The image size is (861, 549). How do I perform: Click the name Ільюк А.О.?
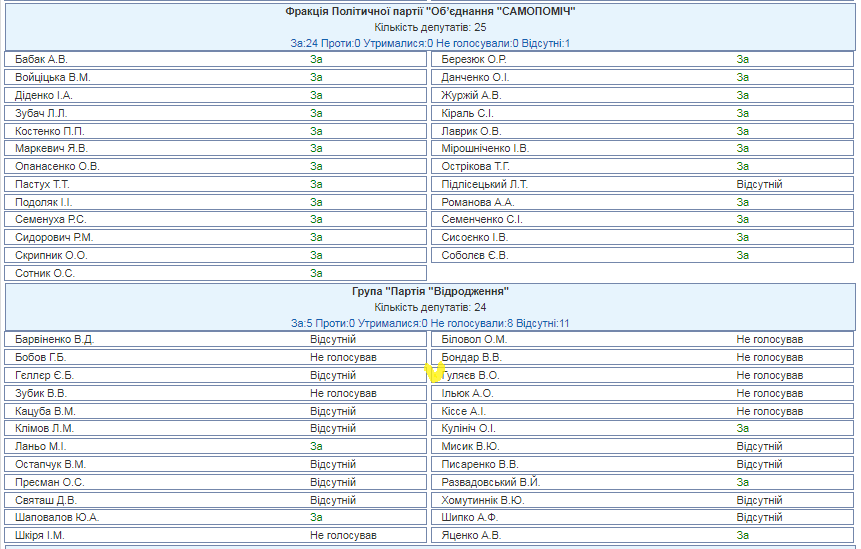point(467,394)
